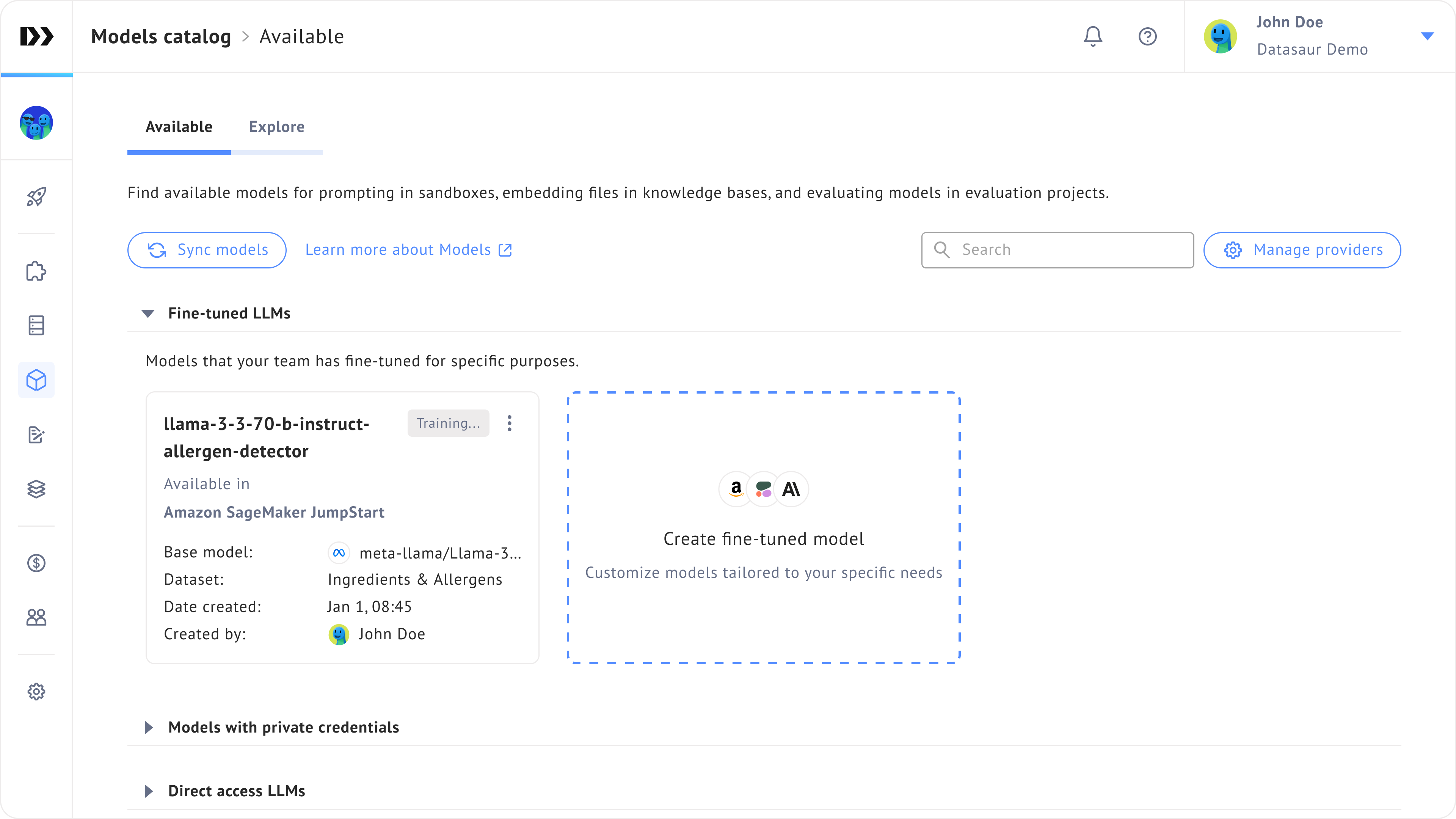Open John Doe account dropdown arrow
Screen dimensions: 1456x819
coord(1426,37)
